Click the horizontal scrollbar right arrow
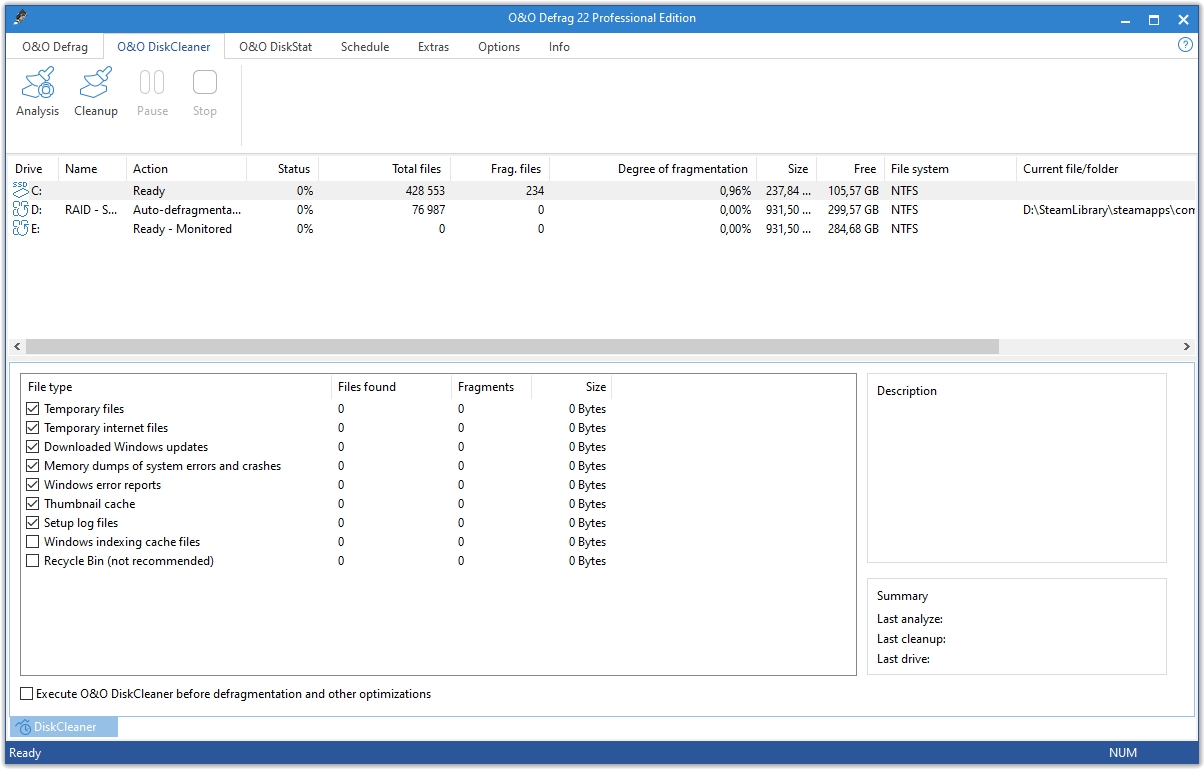 [x=1186, y=347]
